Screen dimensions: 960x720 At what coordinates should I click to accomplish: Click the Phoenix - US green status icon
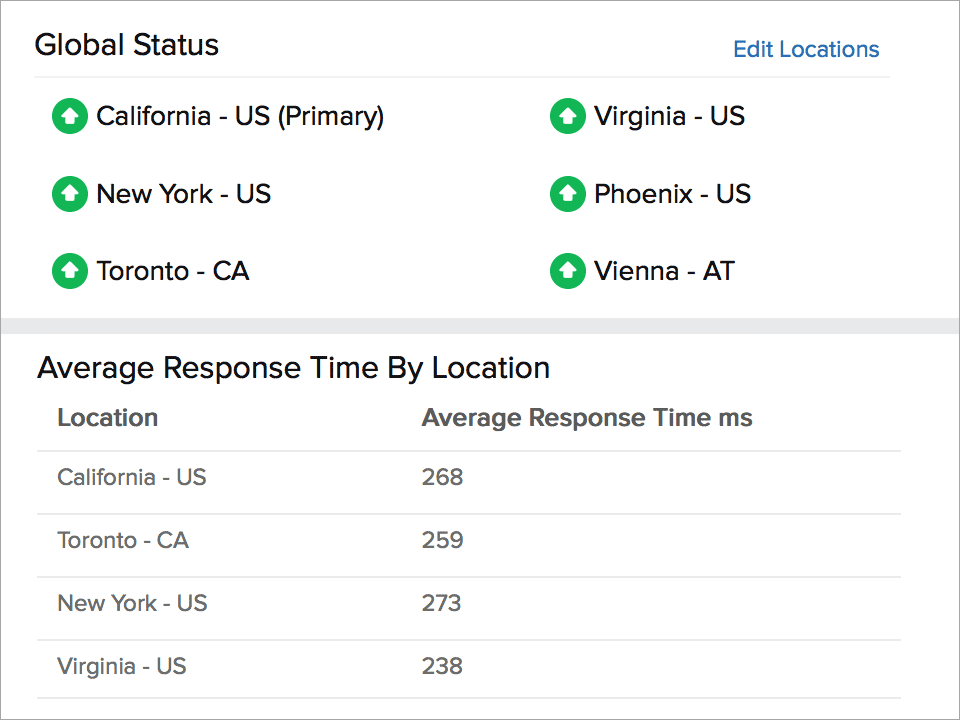(x=567, y=194)
